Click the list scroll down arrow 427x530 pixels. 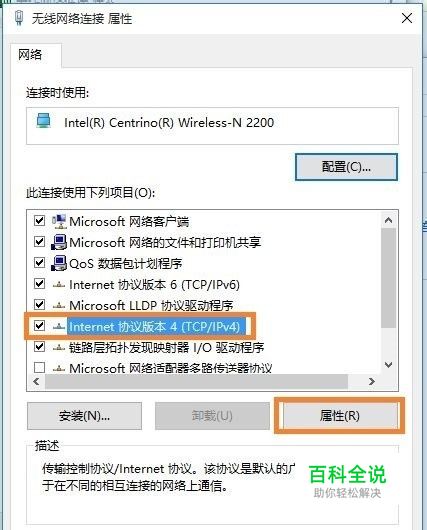[388, 365]
